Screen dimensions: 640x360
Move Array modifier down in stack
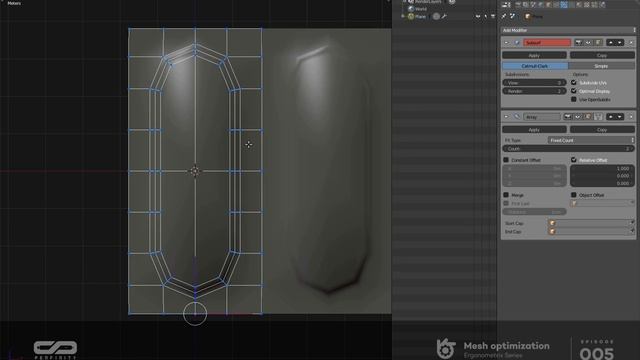point(620,117)
